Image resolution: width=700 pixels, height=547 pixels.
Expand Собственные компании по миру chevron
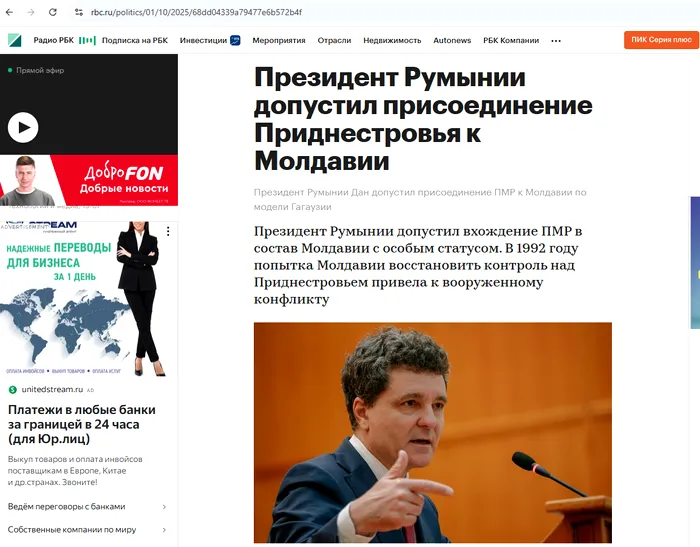pyautogui.click(x=164, y=530)
